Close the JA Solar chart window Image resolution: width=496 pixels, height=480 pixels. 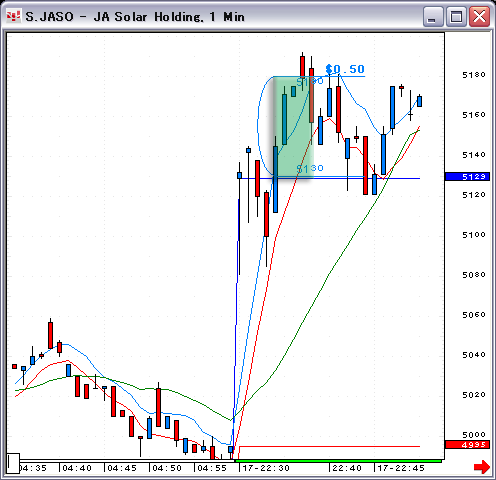480,17
